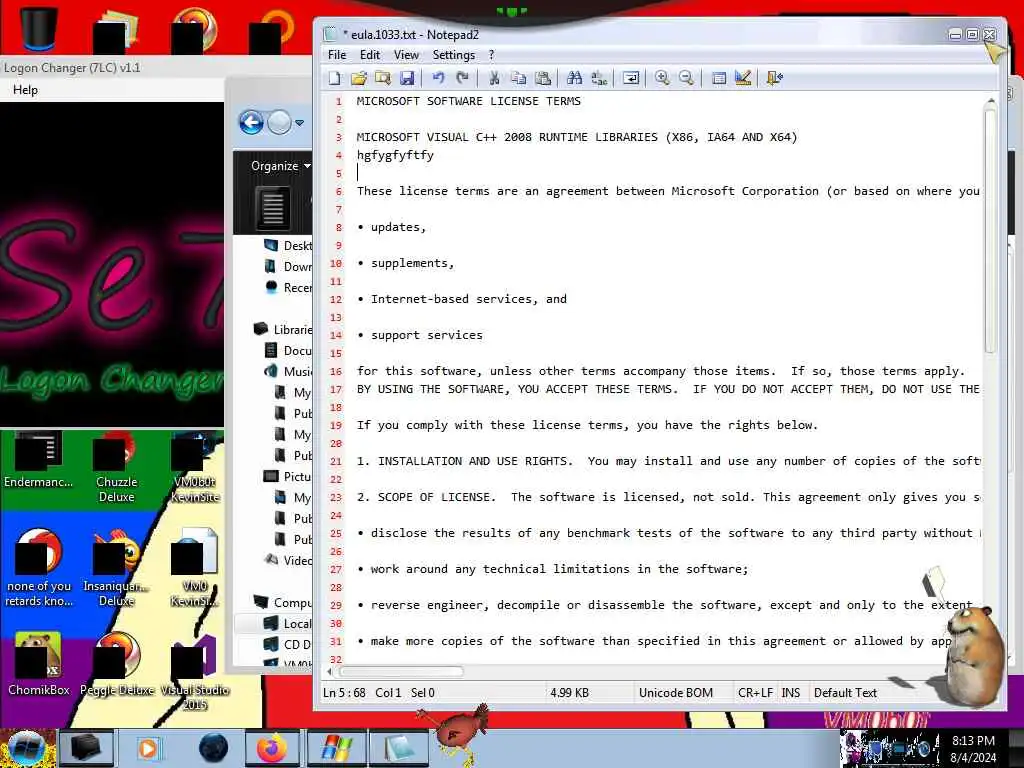This screenshot has height=768, width=1024.
Task: Click Col 1 in the status bar
Action: (388, 693)
